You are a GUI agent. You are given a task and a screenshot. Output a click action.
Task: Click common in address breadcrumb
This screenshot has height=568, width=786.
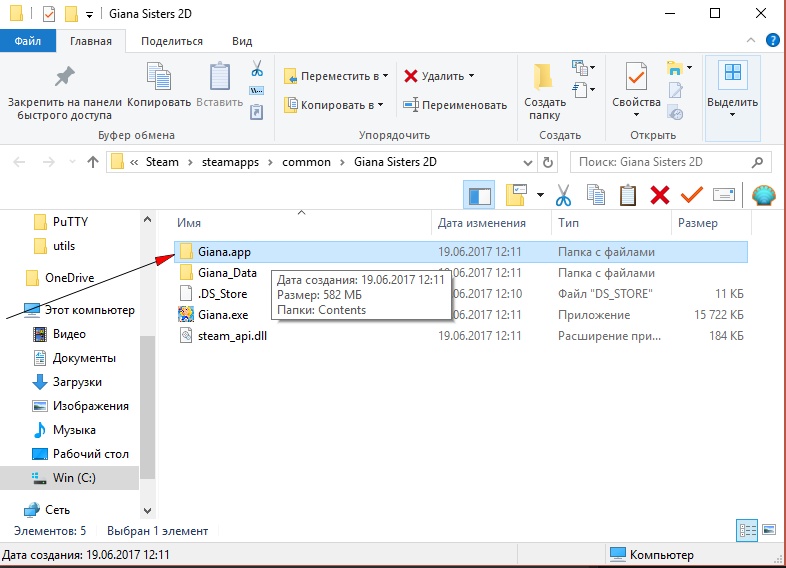(x=306, y=162)
